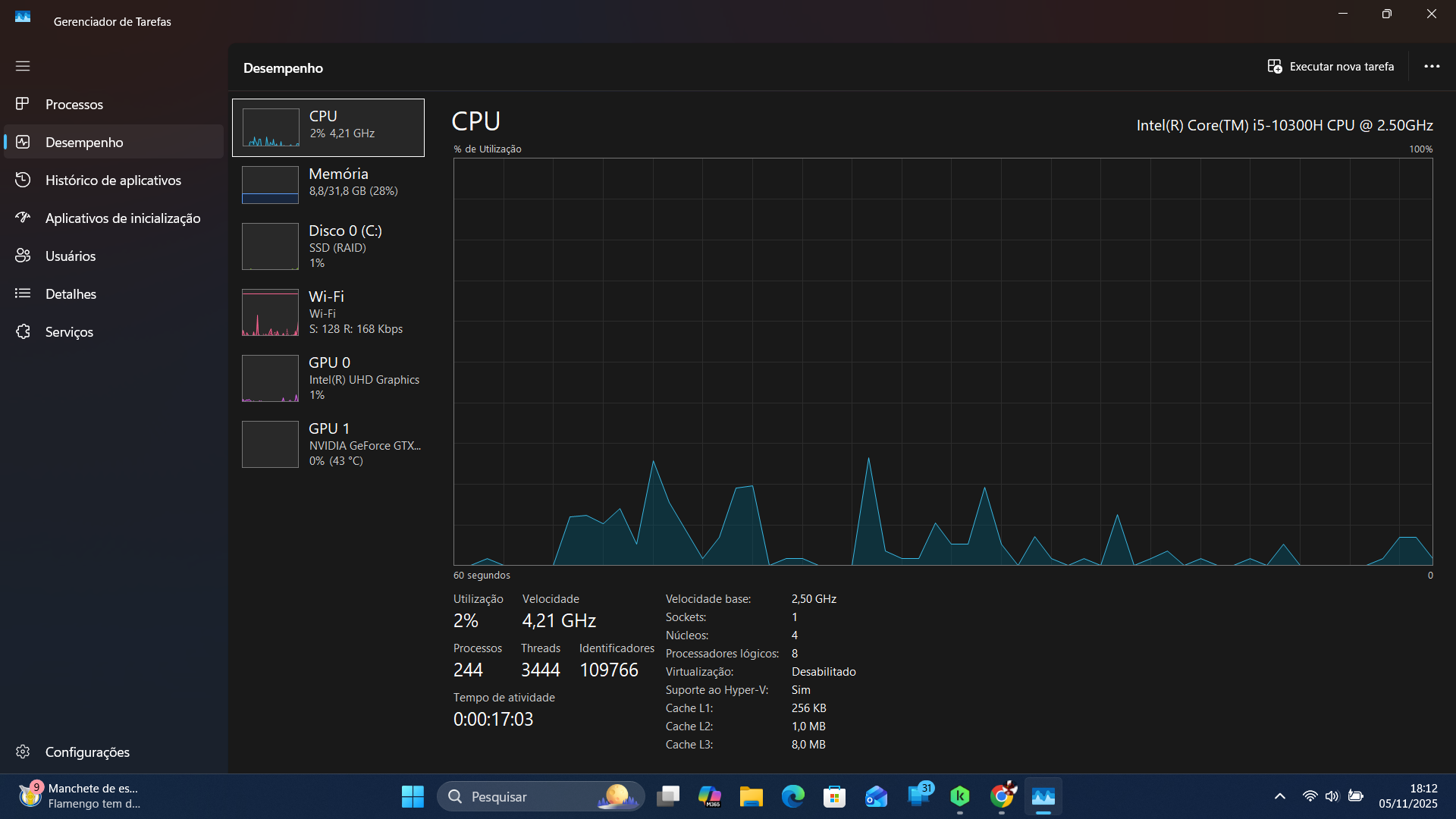Open GPU 1 NVIDIA GeForce panel
This screenshot has width=1456, height=819.
[x=328, y=444]
